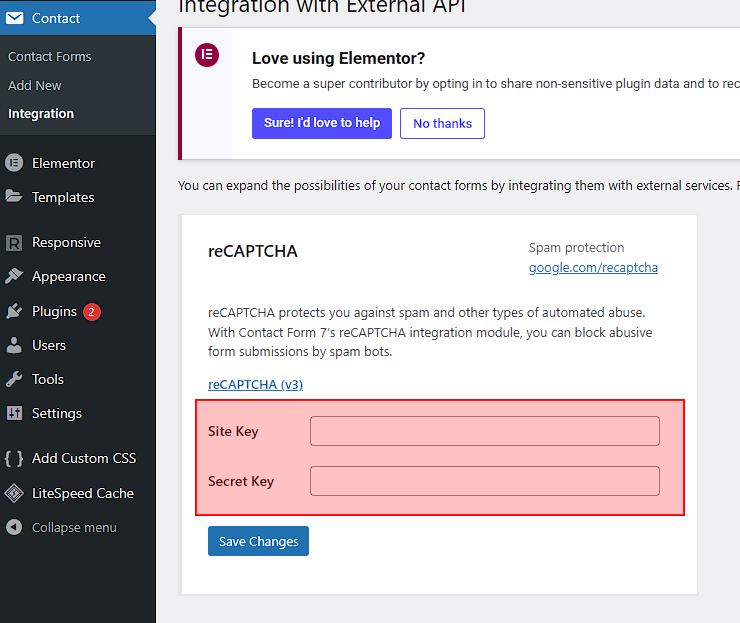Dismiss with No thanks button
Viewport: 740px width, 623px height.
(442, 123)
